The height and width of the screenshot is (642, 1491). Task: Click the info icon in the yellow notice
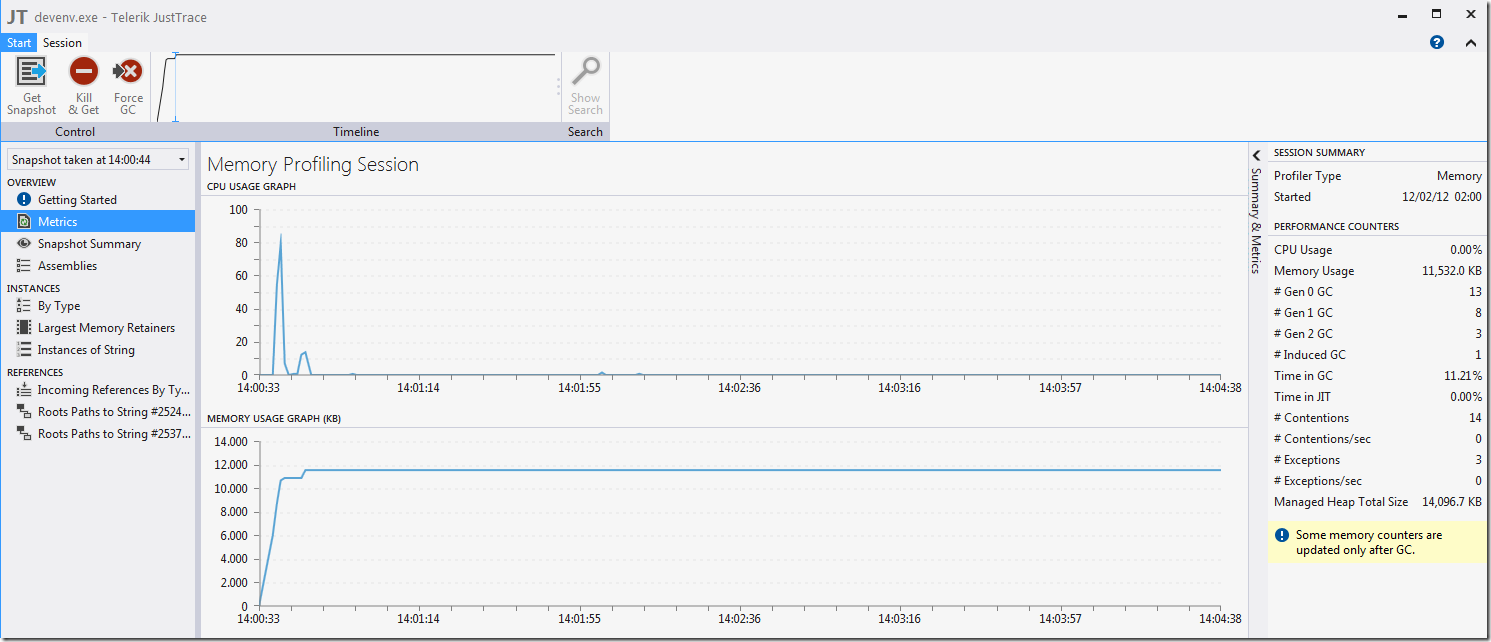[1282, 535]
